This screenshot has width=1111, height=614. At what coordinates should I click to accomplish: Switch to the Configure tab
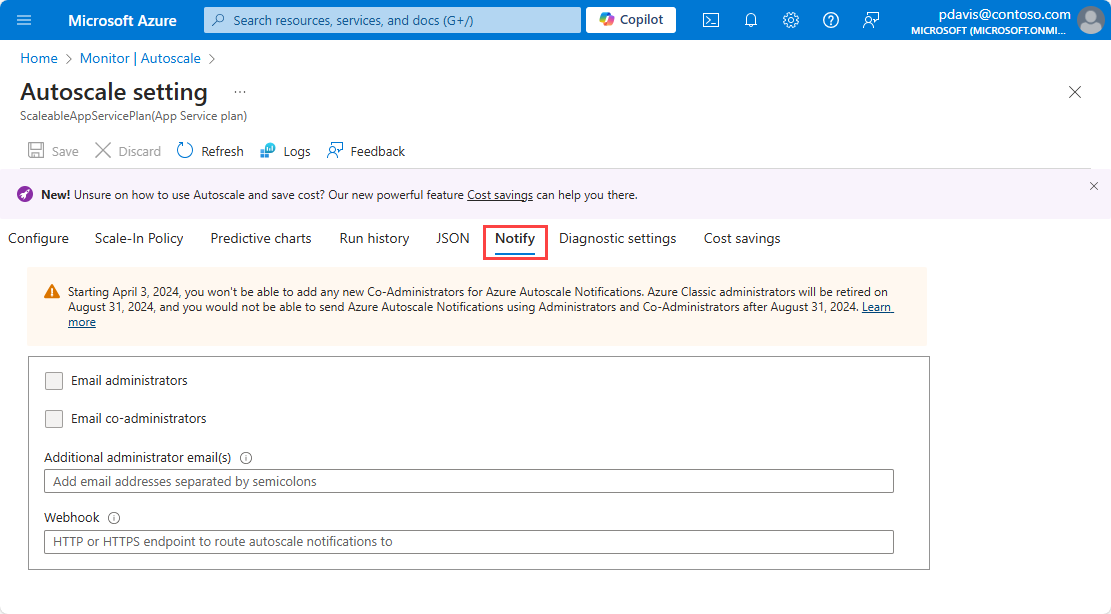[x=38, y=239]
